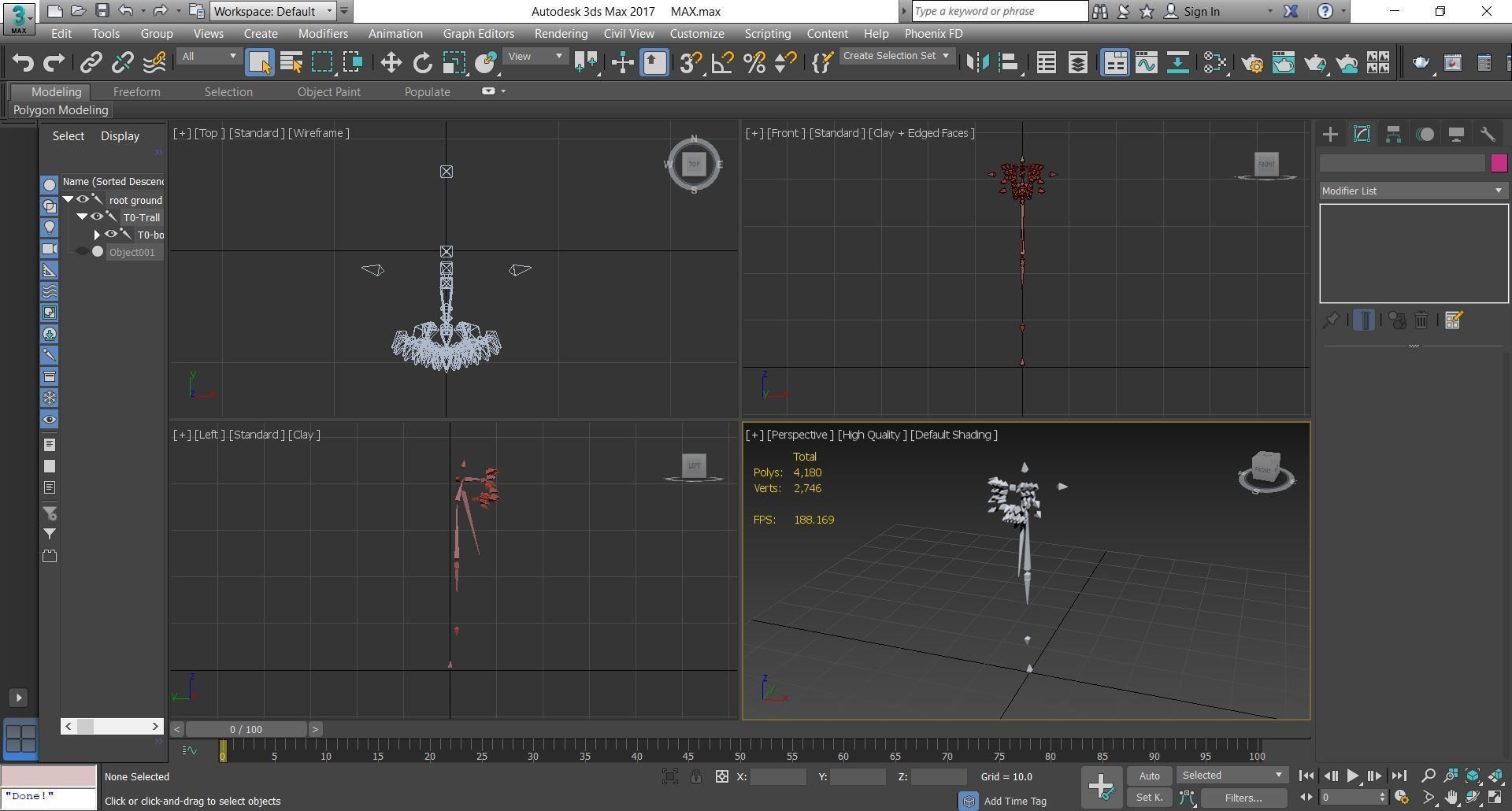Open the Utilities command panel tab
Image resolution: width=1512 pixels, height=811 pixels.
[1488, 135]
